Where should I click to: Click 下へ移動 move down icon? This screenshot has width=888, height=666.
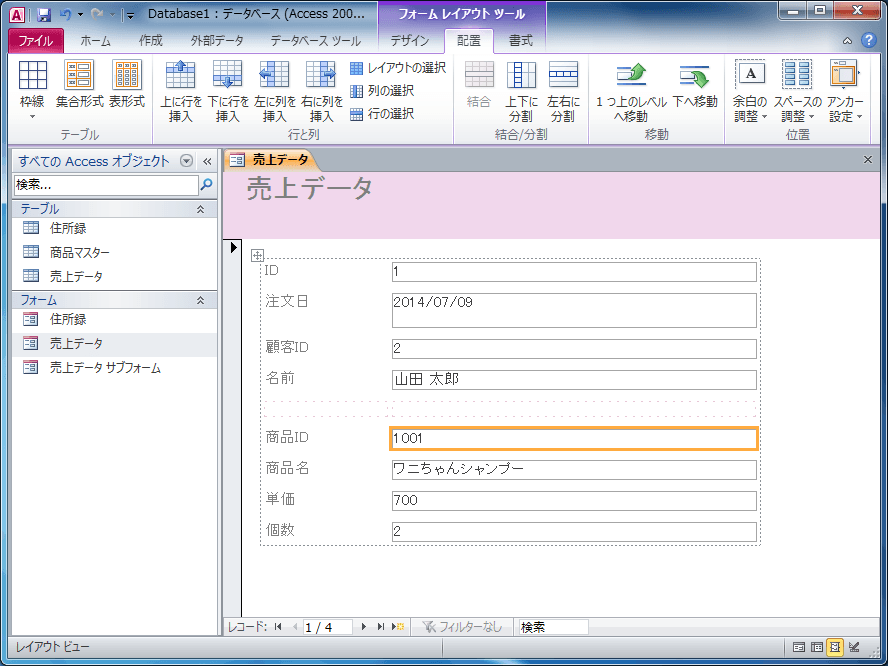pyautogui.click(x=695, y=84)
